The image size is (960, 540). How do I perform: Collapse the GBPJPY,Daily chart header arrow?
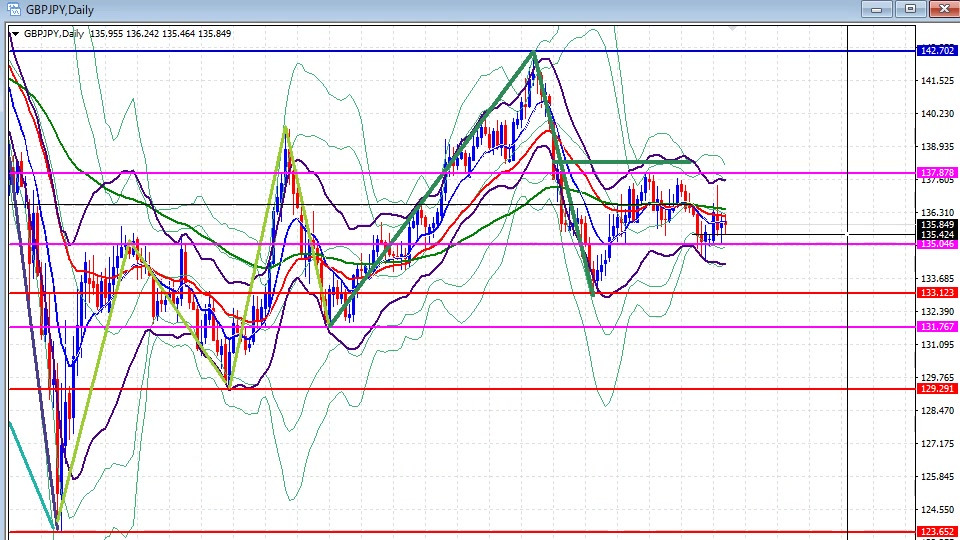pos(15,34)
